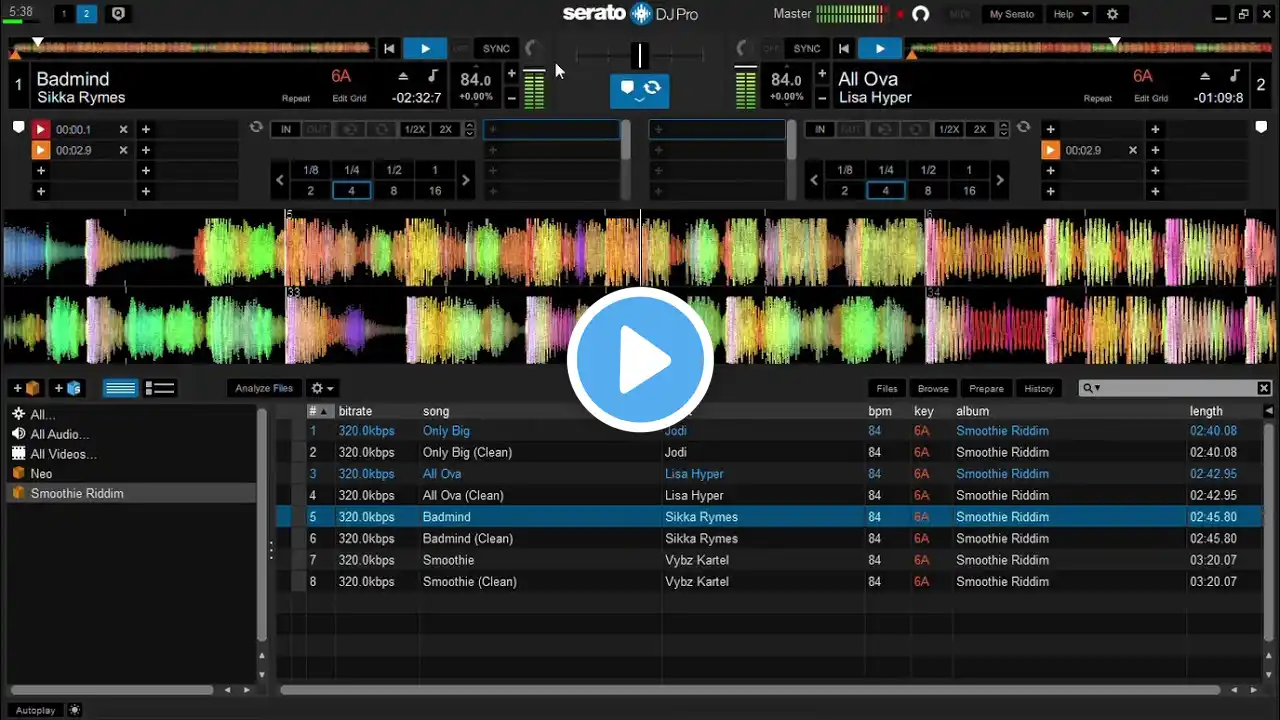Open settings with the top-bar gear icon
This screenshot has height=720, width=1280.
[1112, 14]
